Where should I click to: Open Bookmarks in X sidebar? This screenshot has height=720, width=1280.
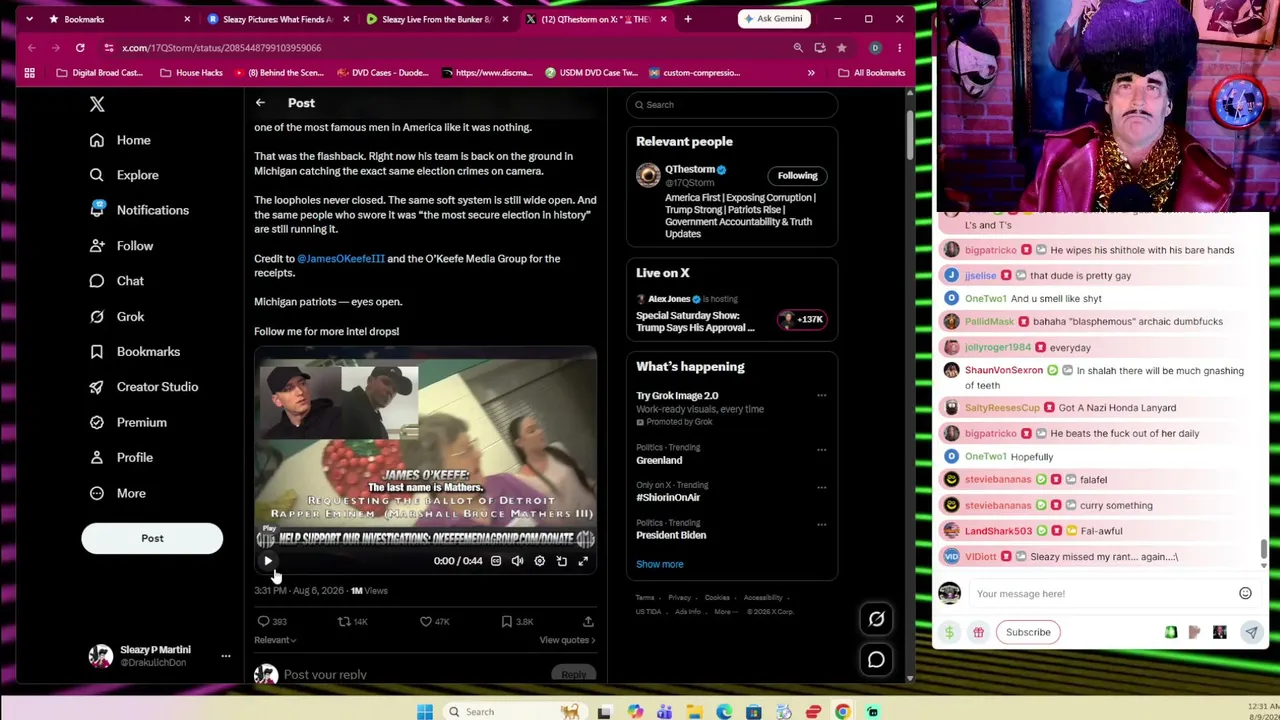(x=135, y=352)
